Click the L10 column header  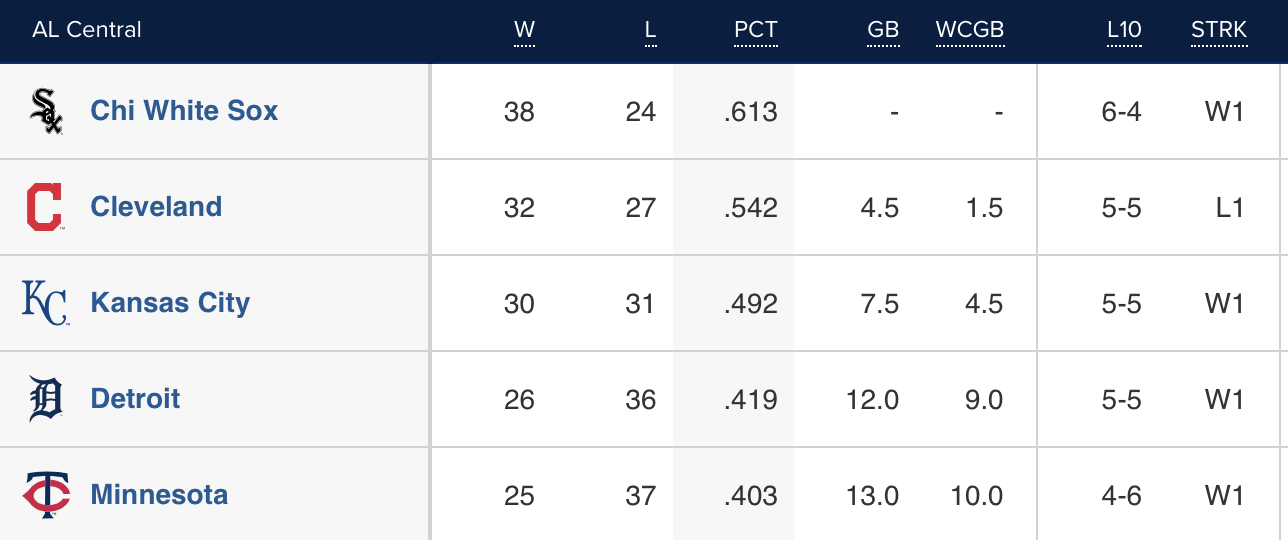(x=1124, y=30)
